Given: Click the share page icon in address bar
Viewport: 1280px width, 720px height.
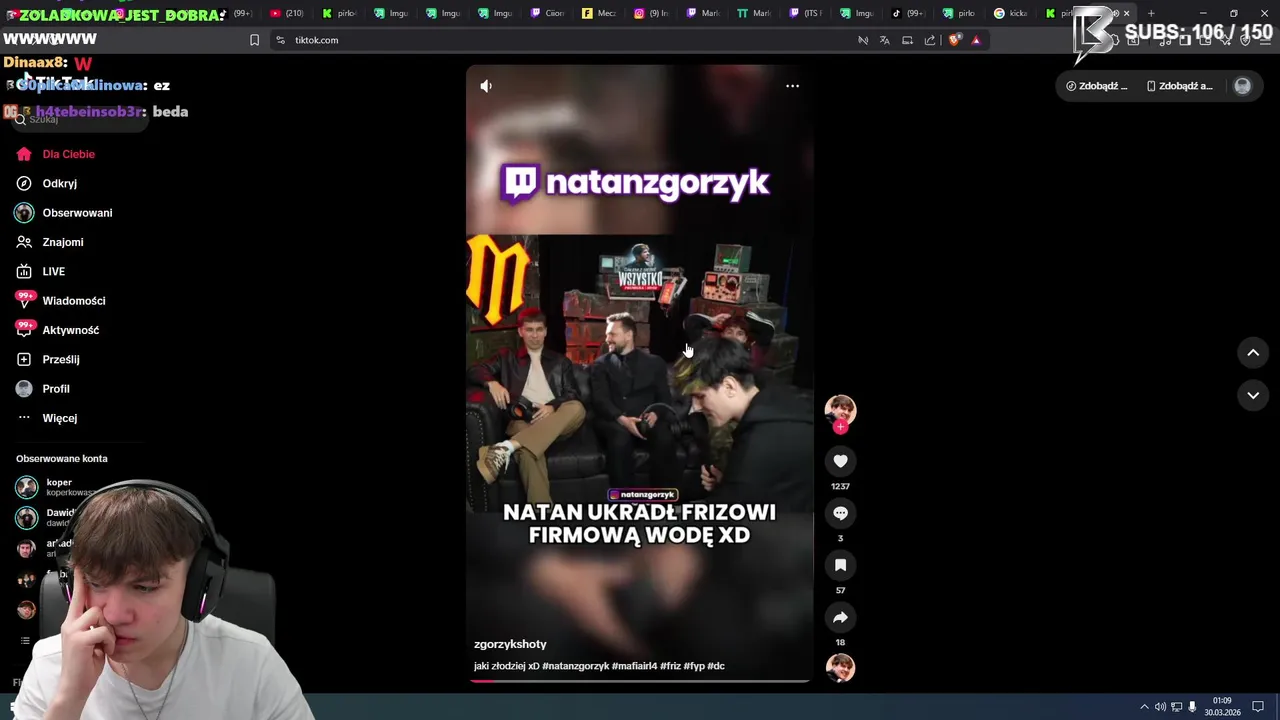Looking at the screenshot, I should [x=930, y=40].
